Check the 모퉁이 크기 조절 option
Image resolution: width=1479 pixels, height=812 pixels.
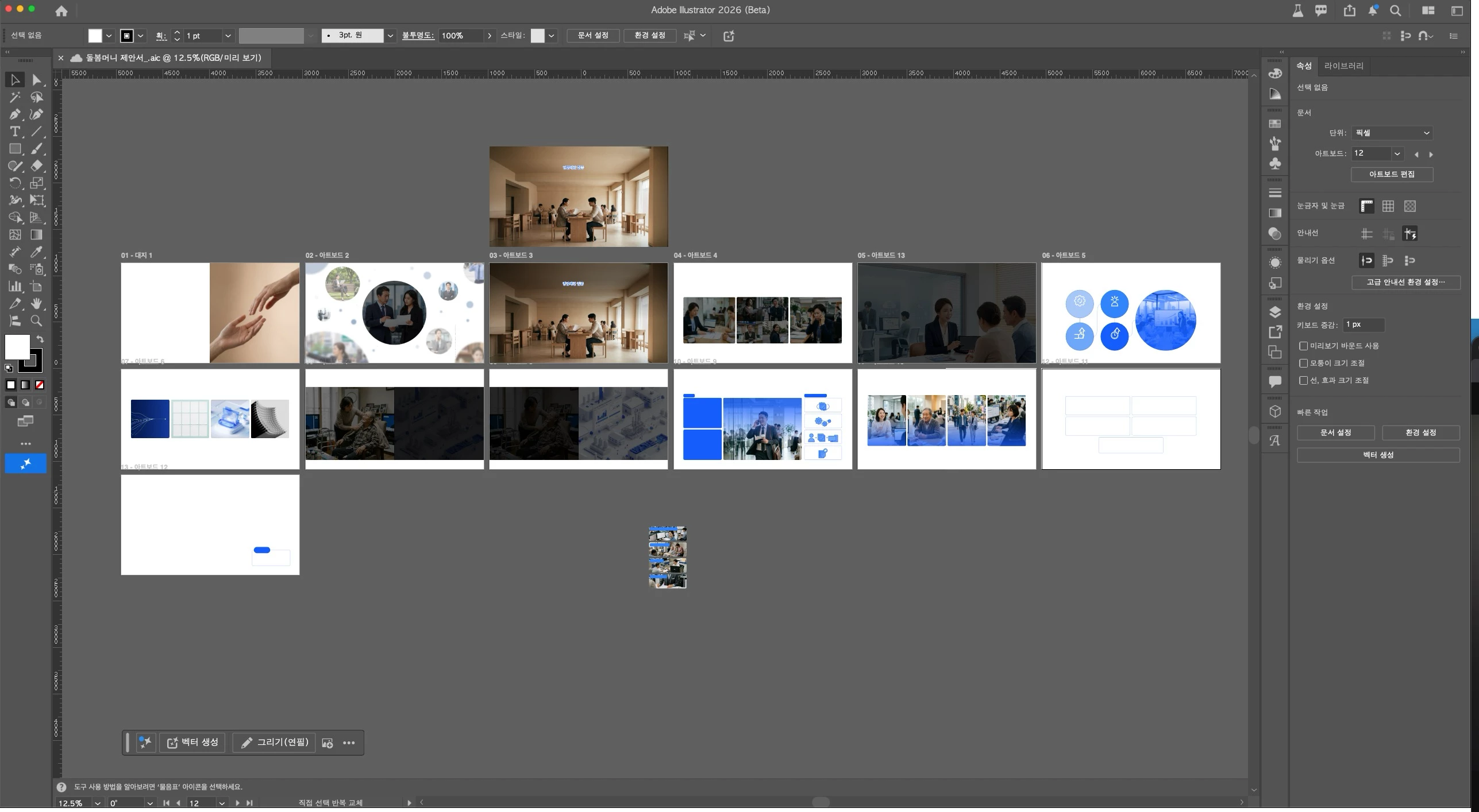[x=1303, y=363]
